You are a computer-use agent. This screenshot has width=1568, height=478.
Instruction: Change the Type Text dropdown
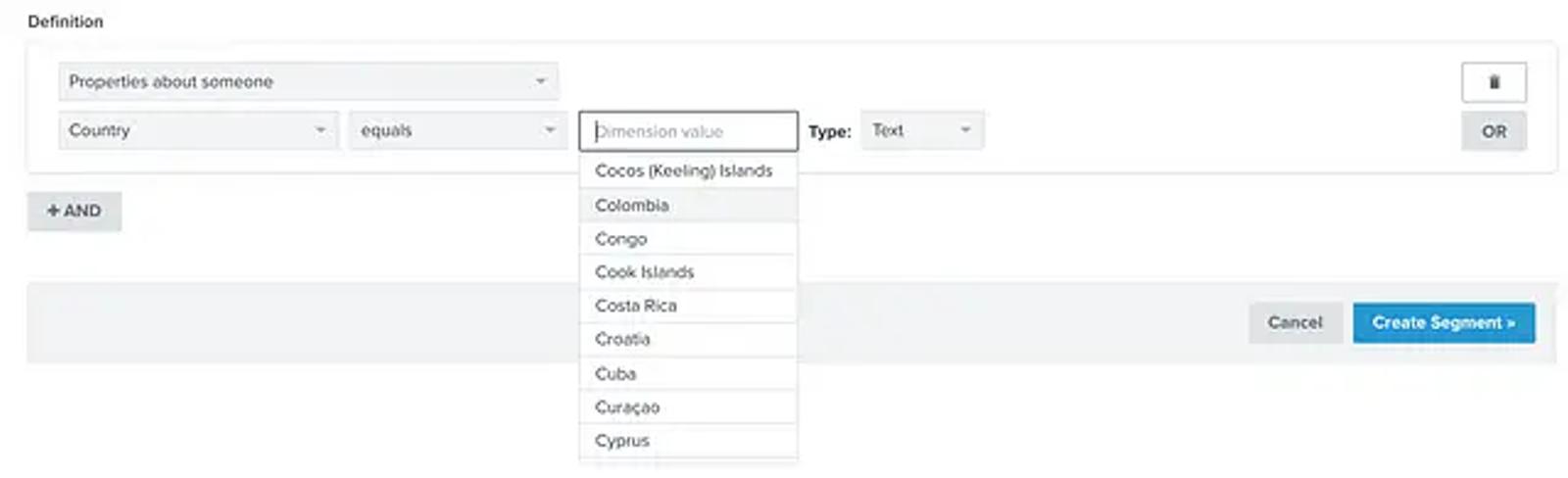[921, 130]
